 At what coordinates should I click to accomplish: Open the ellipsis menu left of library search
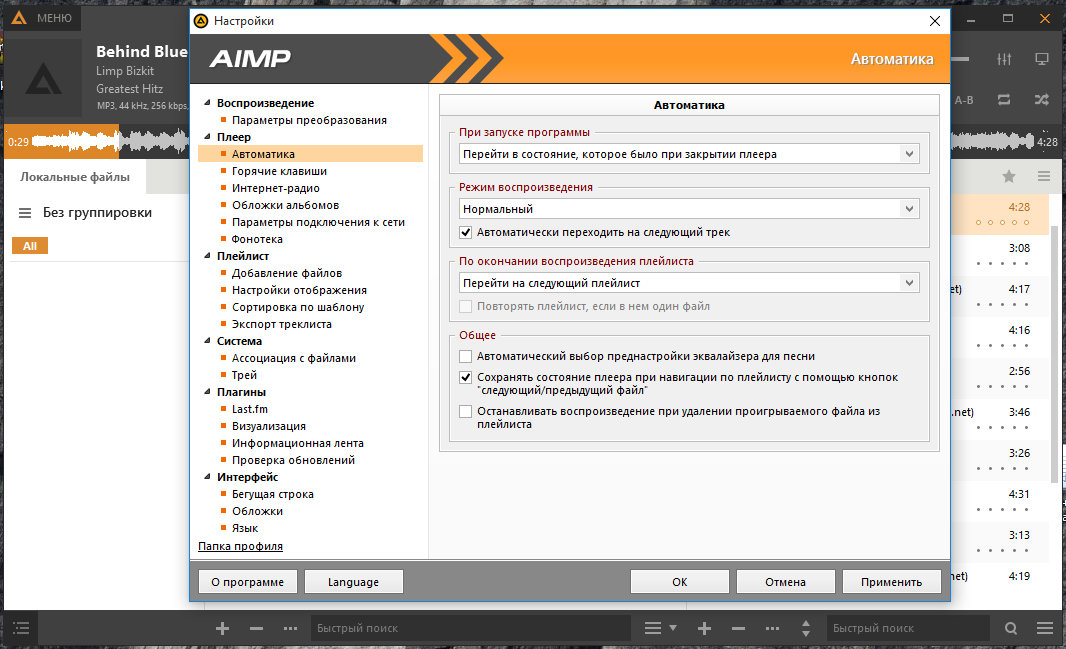coord(290,629)
